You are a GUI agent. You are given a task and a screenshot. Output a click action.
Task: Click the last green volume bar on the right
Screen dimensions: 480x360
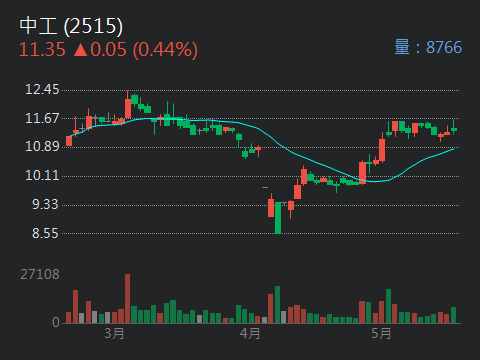click(453, 315)
